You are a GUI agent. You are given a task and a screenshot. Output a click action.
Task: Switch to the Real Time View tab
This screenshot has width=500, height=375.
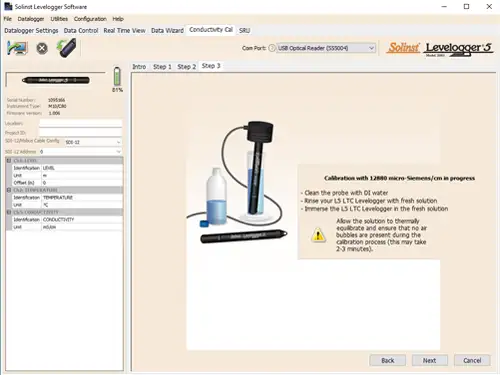[124, 31]
